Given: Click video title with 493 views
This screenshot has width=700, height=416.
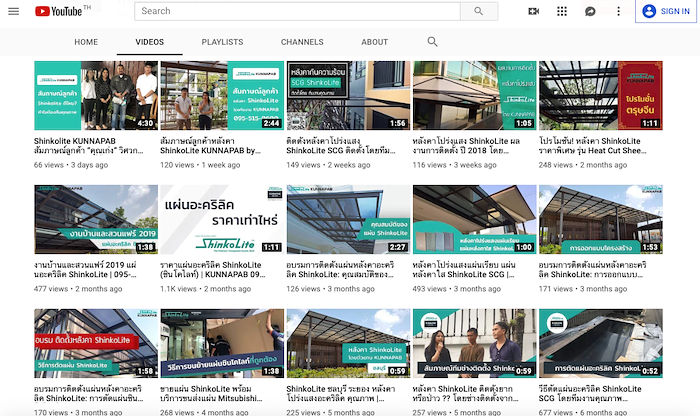Looking at the screenshot, I should pyautogui.click(x=464, y=270).
